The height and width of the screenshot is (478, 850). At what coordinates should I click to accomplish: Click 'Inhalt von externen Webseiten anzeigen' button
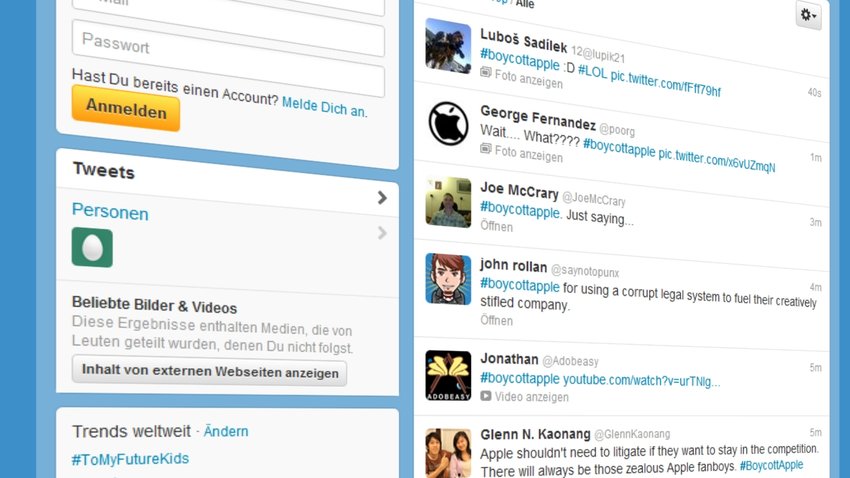pyautogui.click(x=210, y=372)
